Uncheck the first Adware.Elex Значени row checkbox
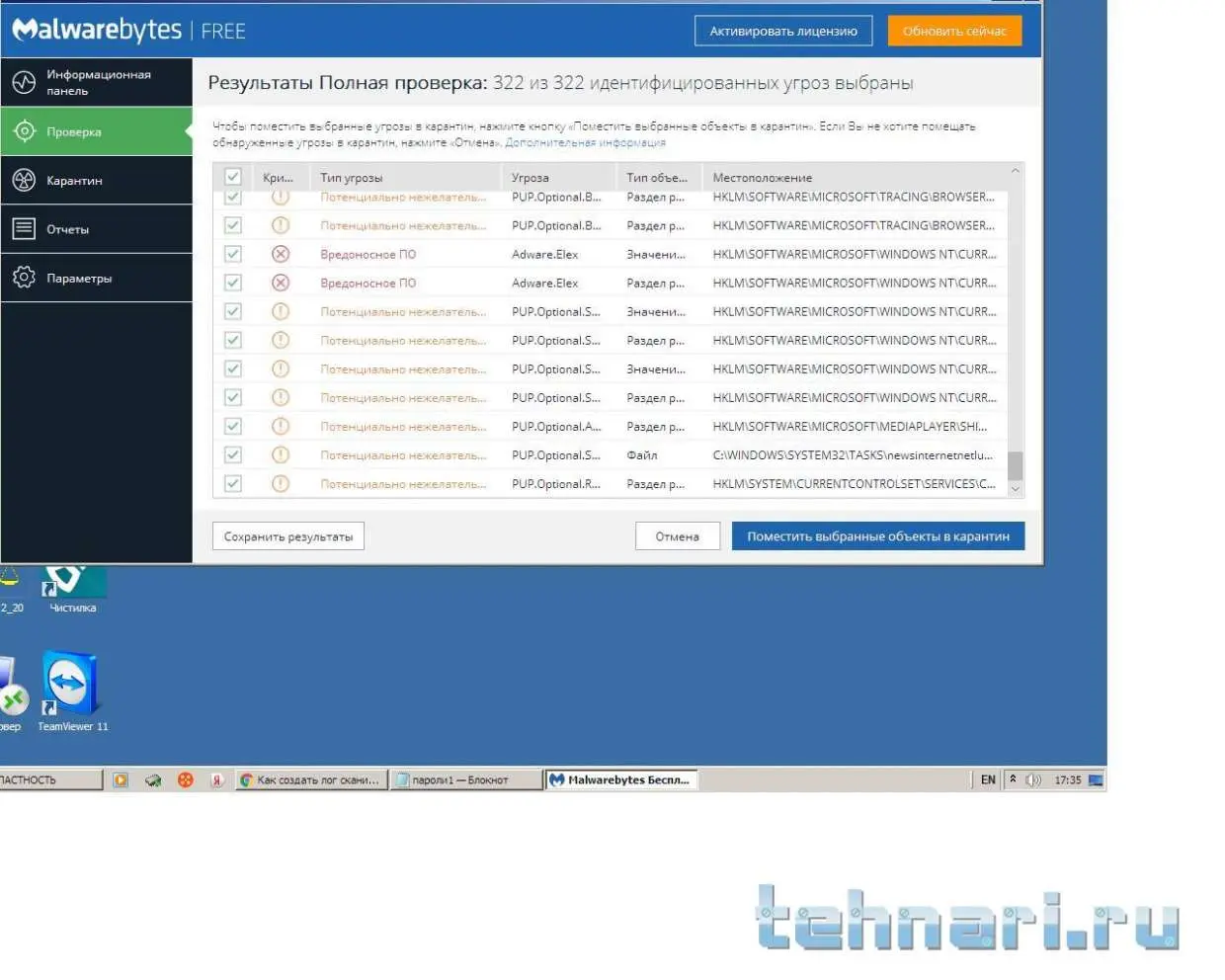The image size is (1225, 980). (233, 254)
